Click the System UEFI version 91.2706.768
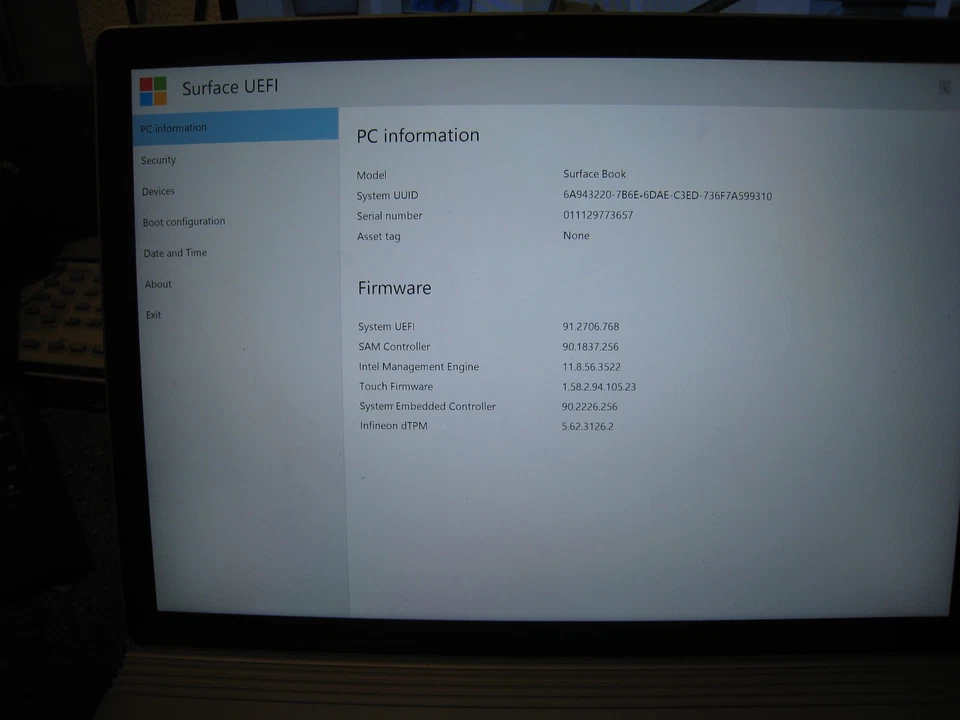 (591, 326)
